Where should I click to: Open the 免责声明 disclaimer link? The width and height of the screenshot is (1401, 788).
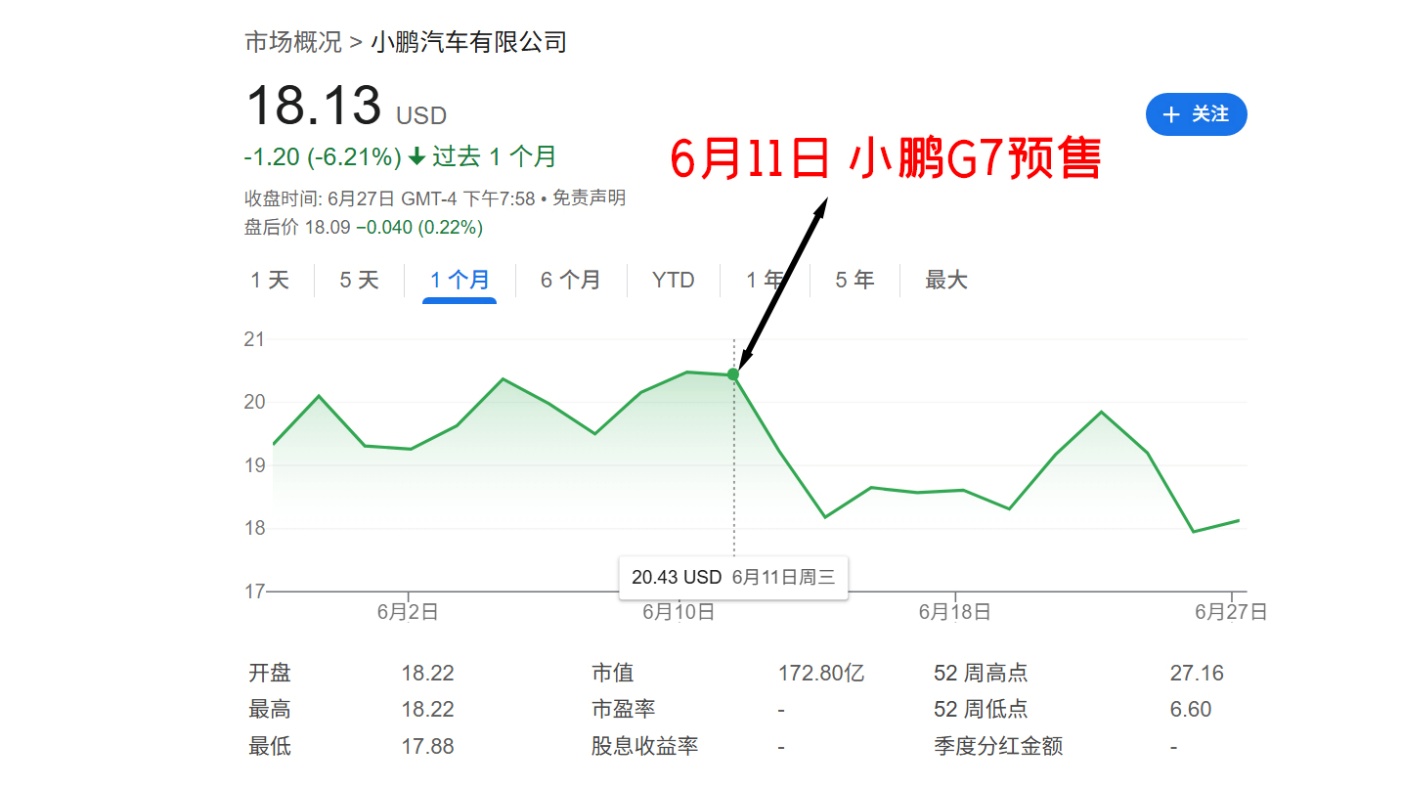(589, 198)
